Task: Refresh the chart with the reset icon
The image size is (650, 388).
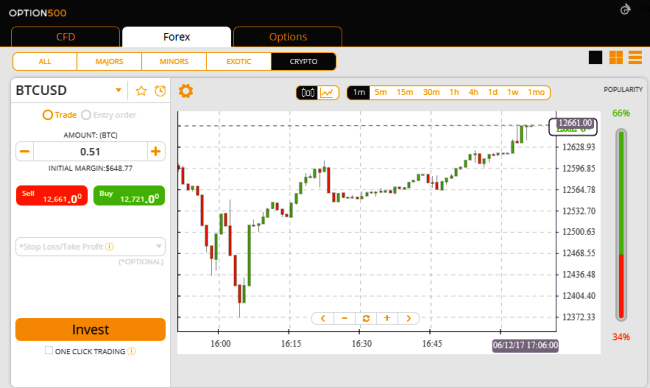Action: [x=366, y=318]
